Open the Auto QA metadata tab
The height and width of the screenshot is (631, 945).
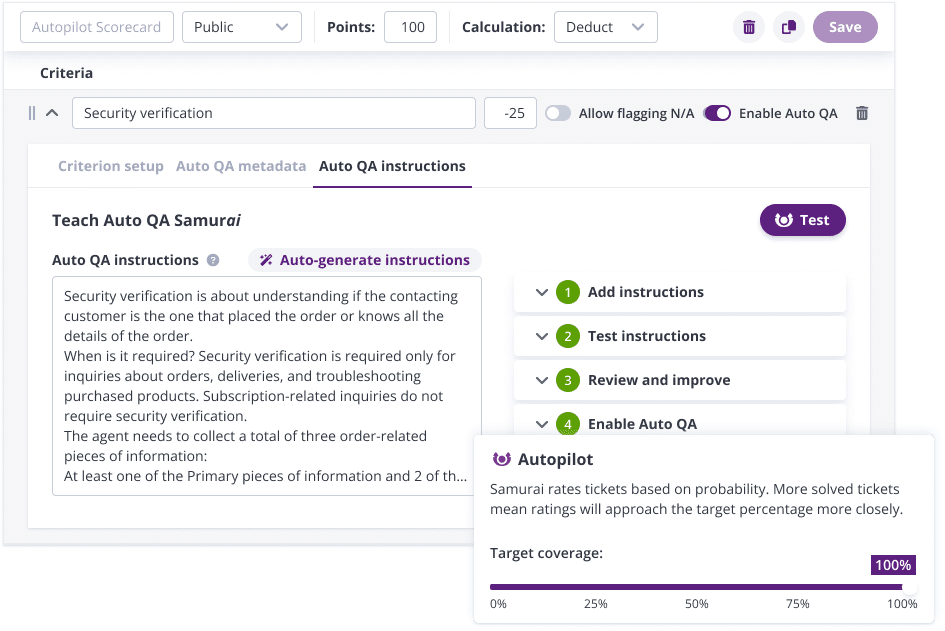[x=241, y=166]
